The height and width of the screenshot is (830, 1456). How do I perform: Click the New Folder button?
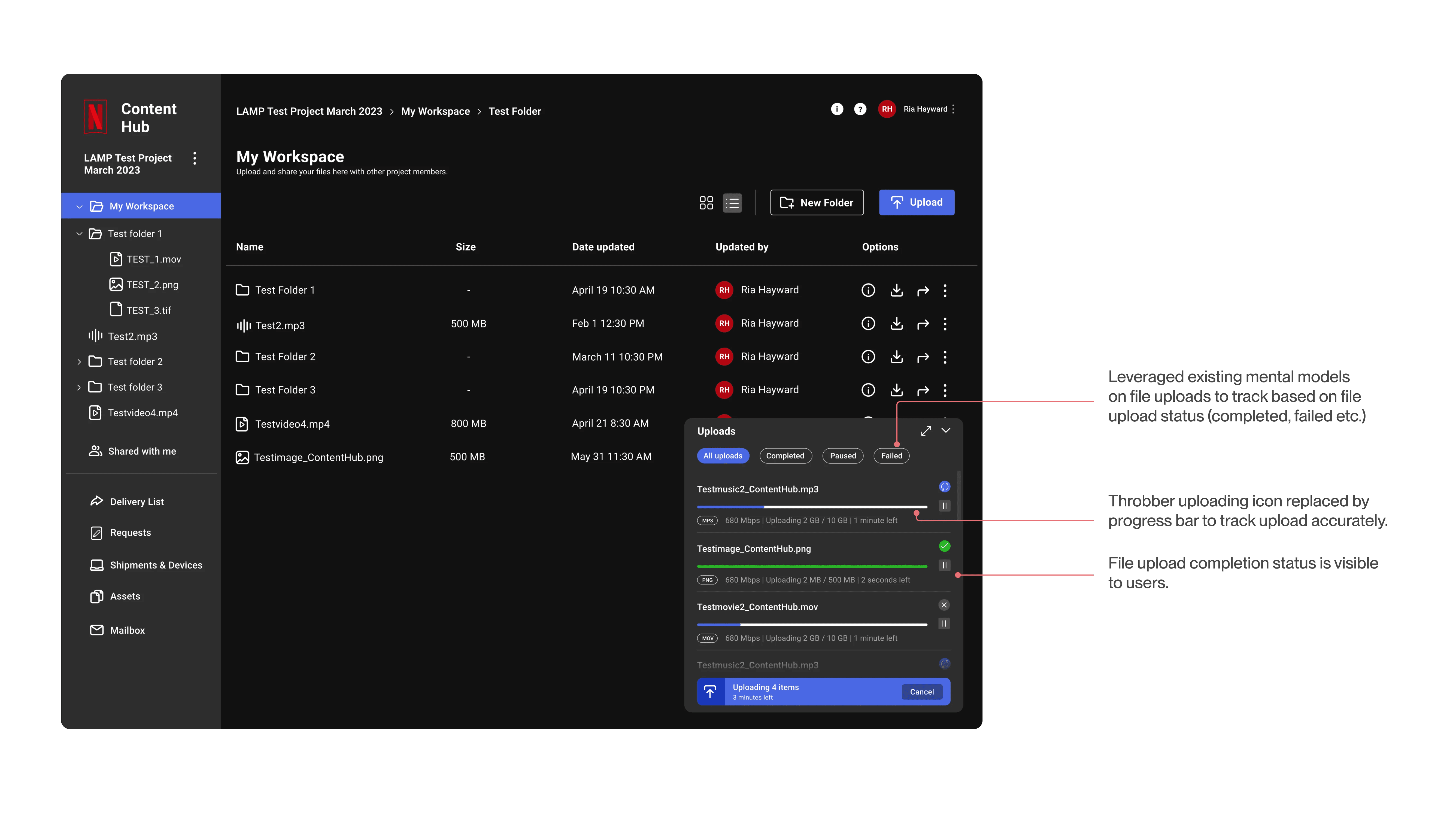point(816,203)
